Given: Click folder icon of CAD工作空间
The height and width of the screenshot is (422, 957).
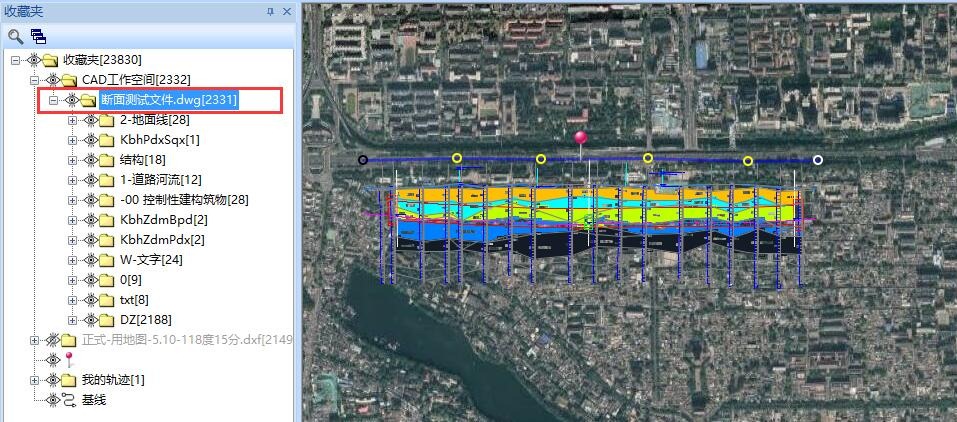Looking at the screenshot, I should pyautogui.click(x=69, y=80).
